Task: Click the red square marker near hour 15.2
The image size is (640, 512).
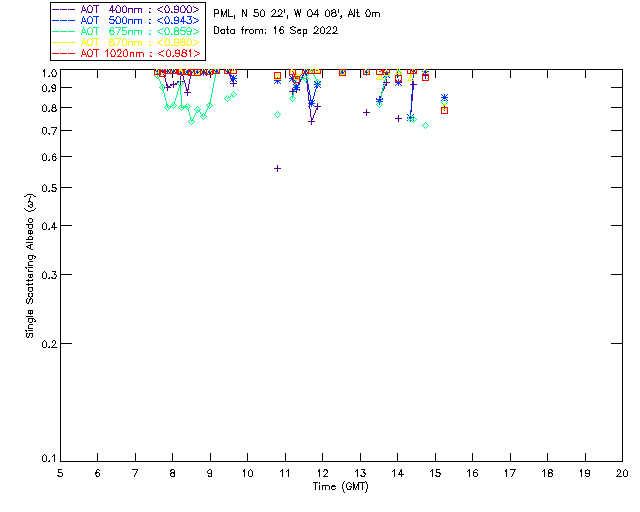Action: (444, 111)
